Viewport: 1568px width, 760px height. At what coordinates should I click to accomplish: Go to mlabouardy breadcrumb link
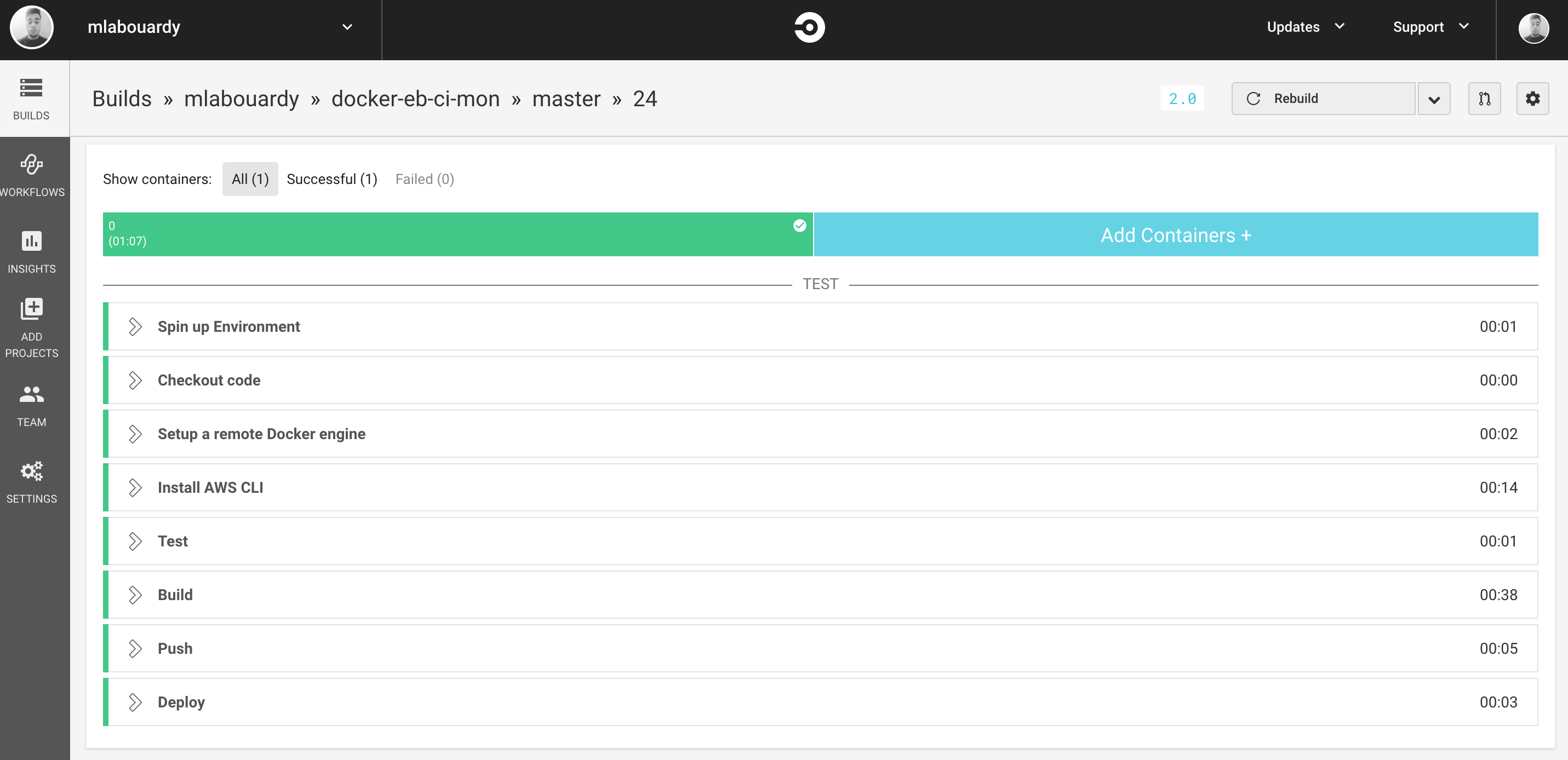click(x=241, y=99)
